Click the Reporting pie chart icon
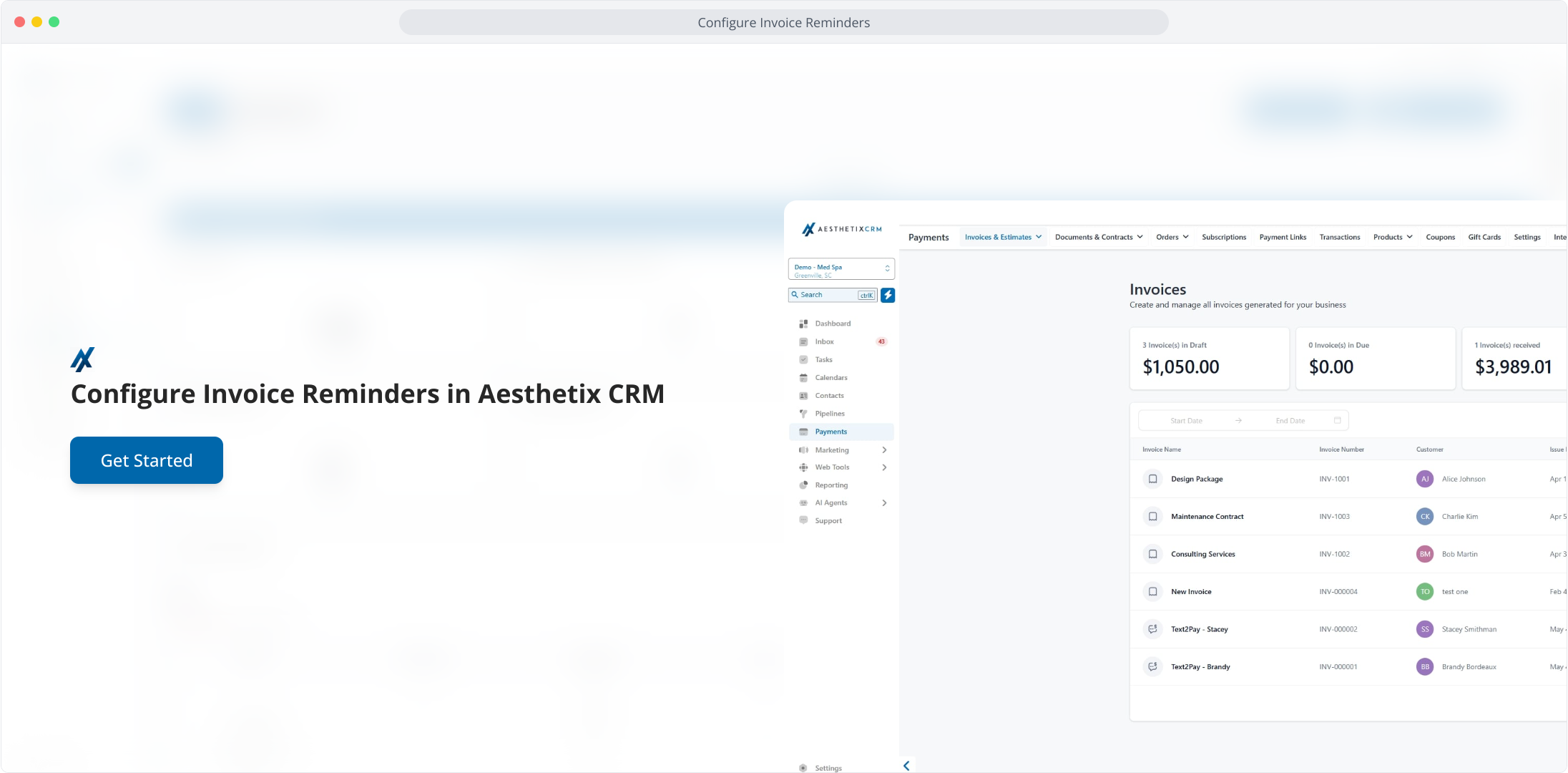 click(803, 485)
